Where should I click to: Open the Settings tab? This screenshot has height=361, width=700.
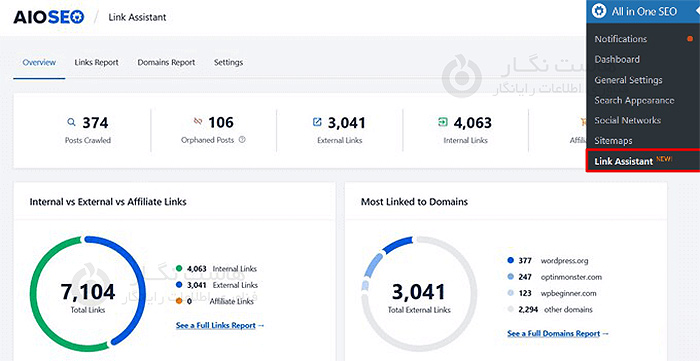click(228, 62)
